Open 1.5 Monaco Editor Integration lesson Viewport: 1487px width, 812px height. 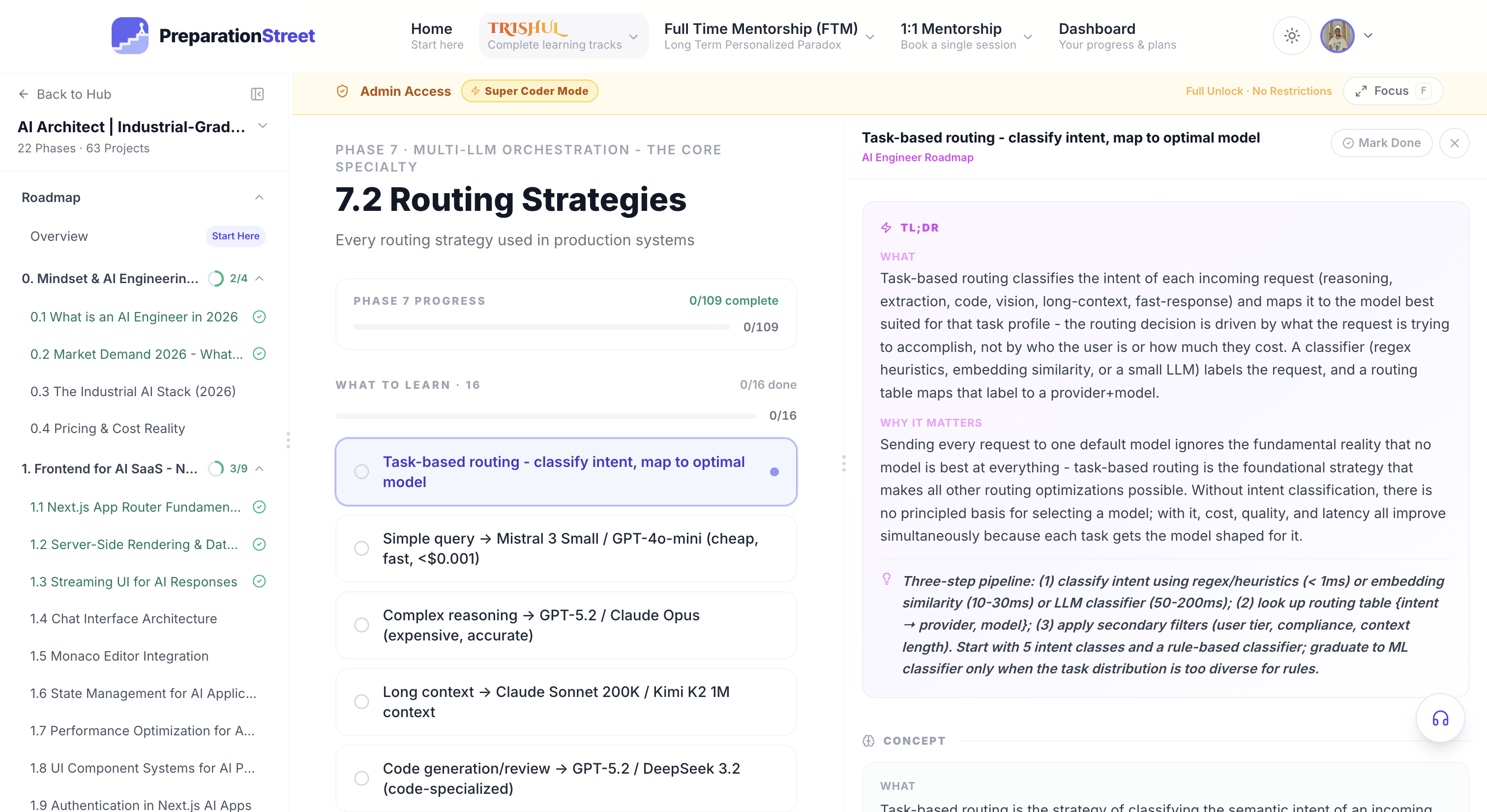coord(119,656)
